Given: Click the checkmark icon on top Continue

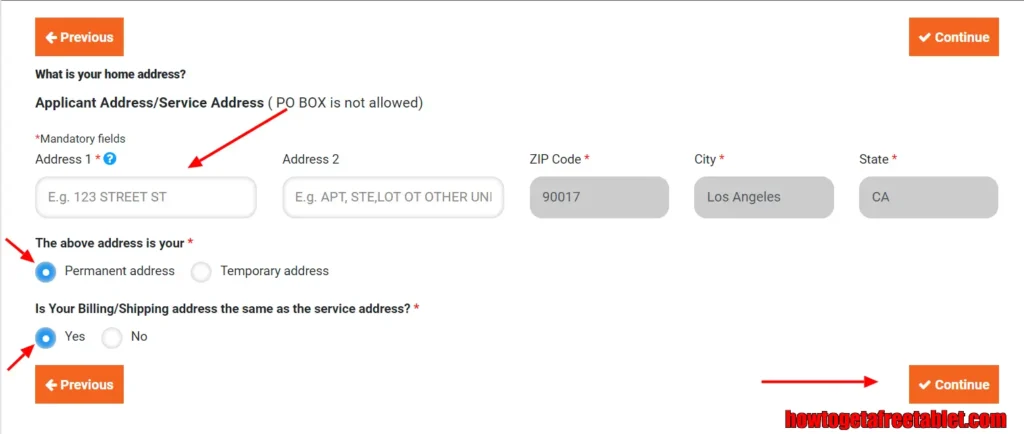Looking at the screenshot, I should click(924, 37).
